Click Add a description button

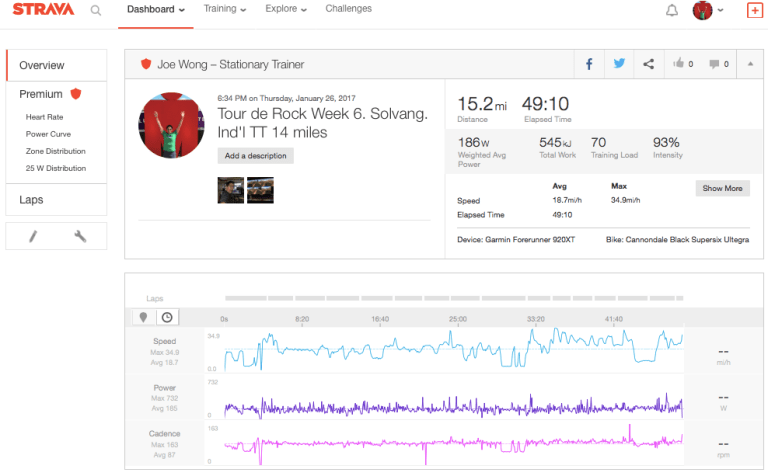(x=255, y=156)
